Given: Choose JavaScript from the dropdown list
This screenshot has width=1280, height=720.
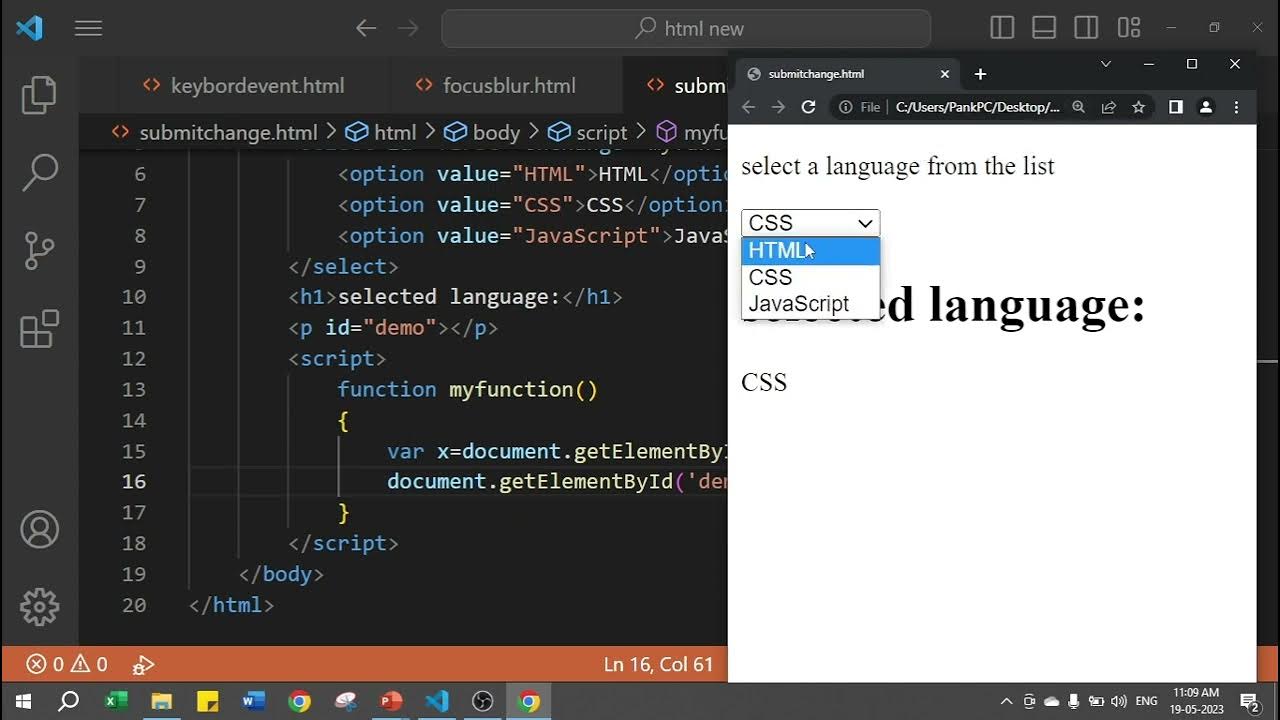Looking at the screenshot, I should point(810,303).
